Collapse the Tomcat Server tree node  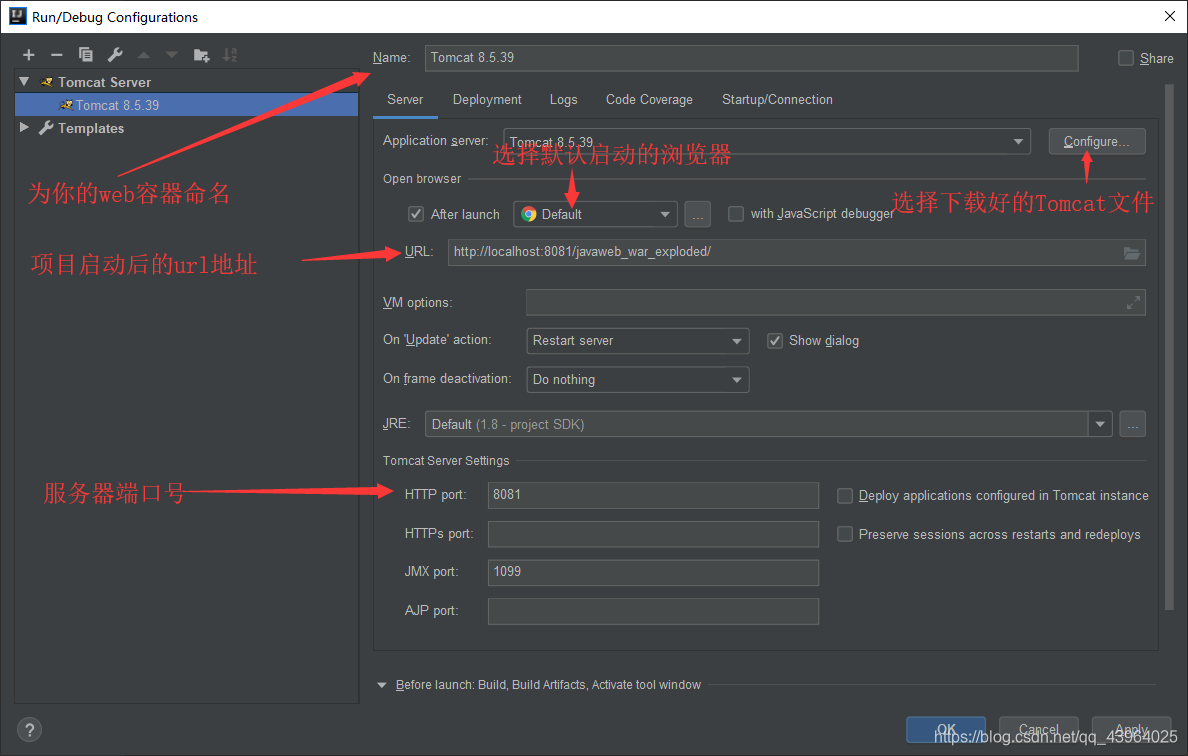tap(24, 82)
